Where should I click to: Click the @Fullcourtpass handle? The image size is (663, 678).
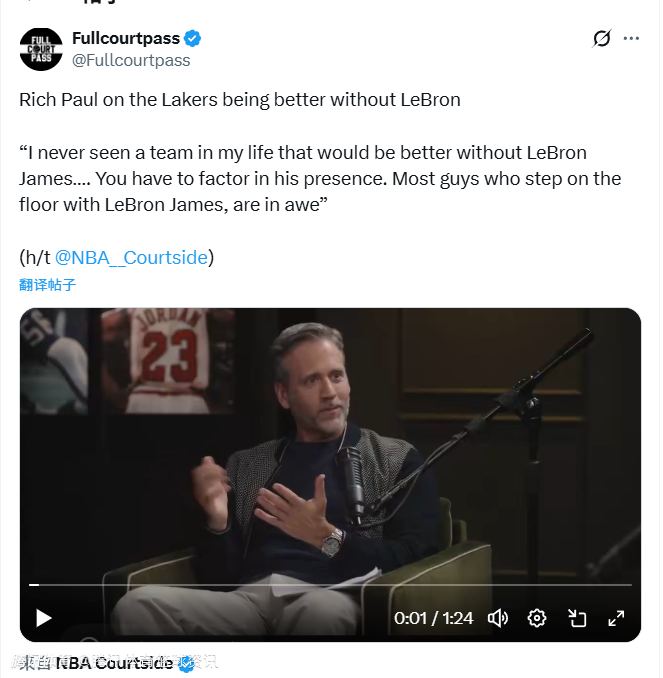(x=131, y=60)
